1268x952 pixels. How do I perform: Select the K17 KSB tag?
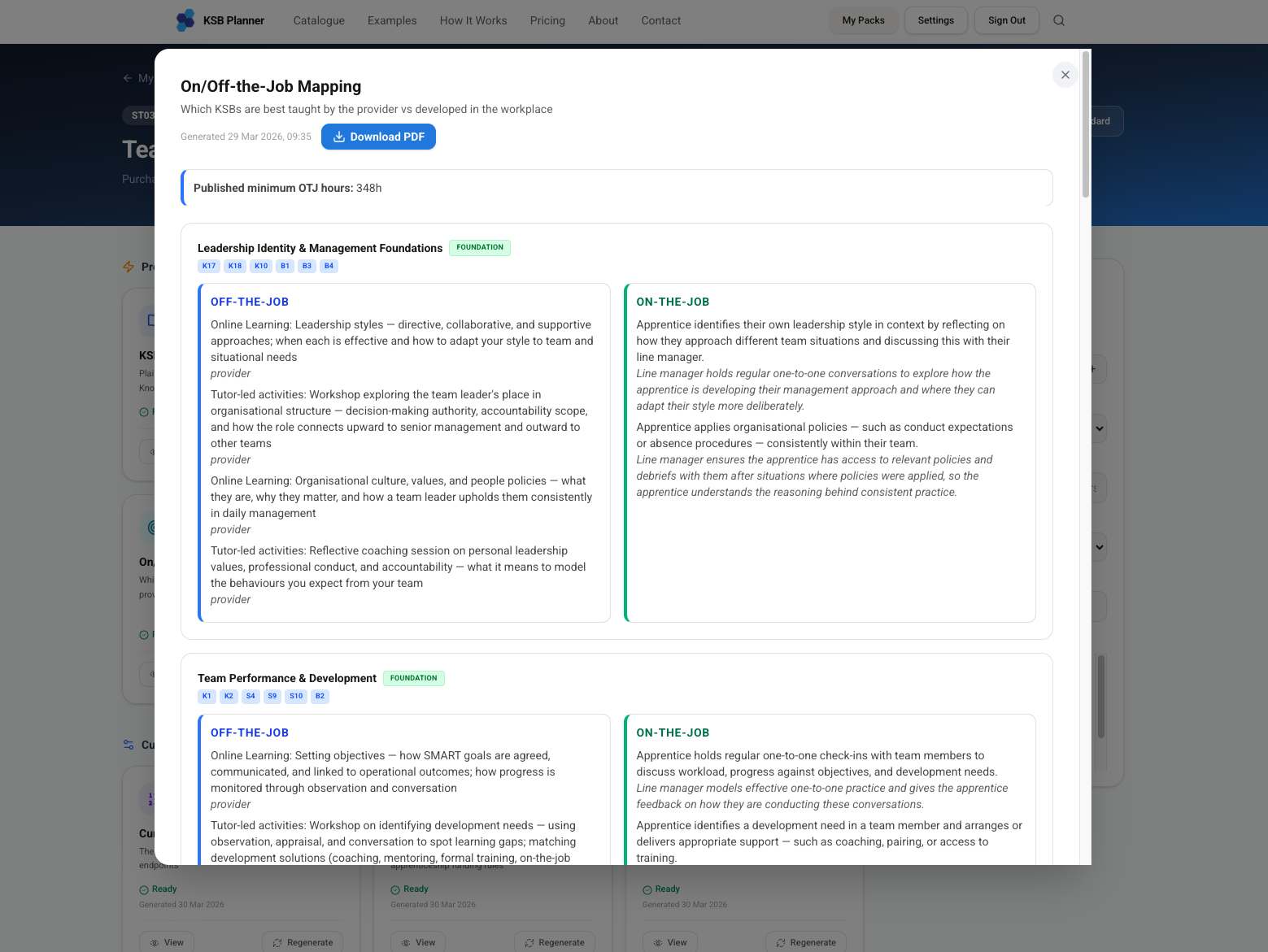(x=208, y=266)
